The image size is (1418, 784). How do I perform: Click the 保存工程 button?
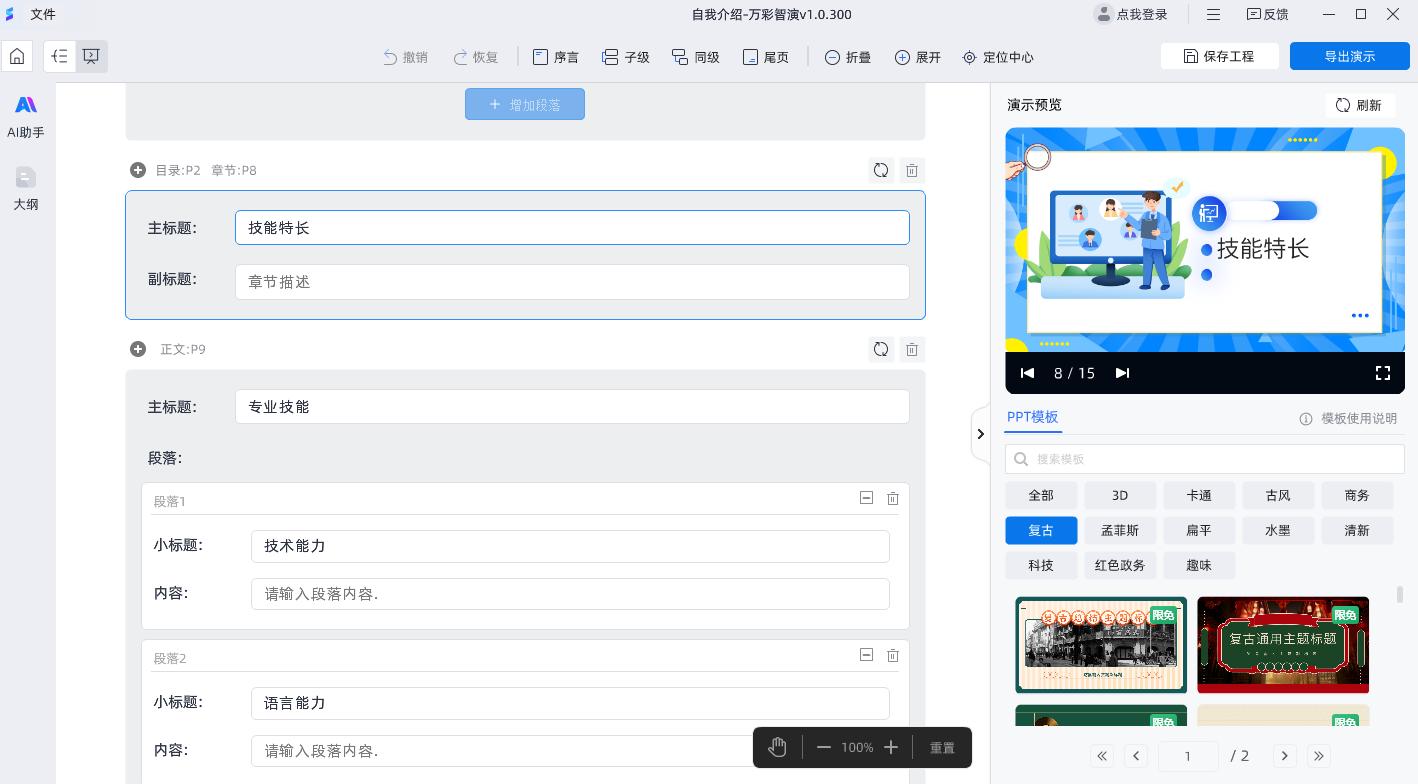(x=1219, y=56)
